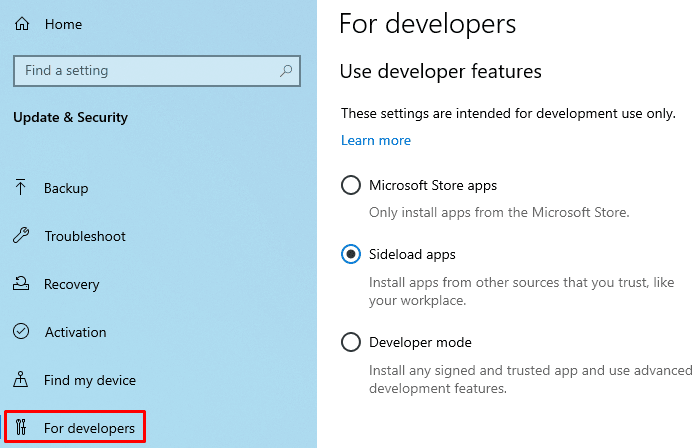The width and height of the screenshot is (700, 448).
Task: Open the Recovery section
Action: (71, 284)
